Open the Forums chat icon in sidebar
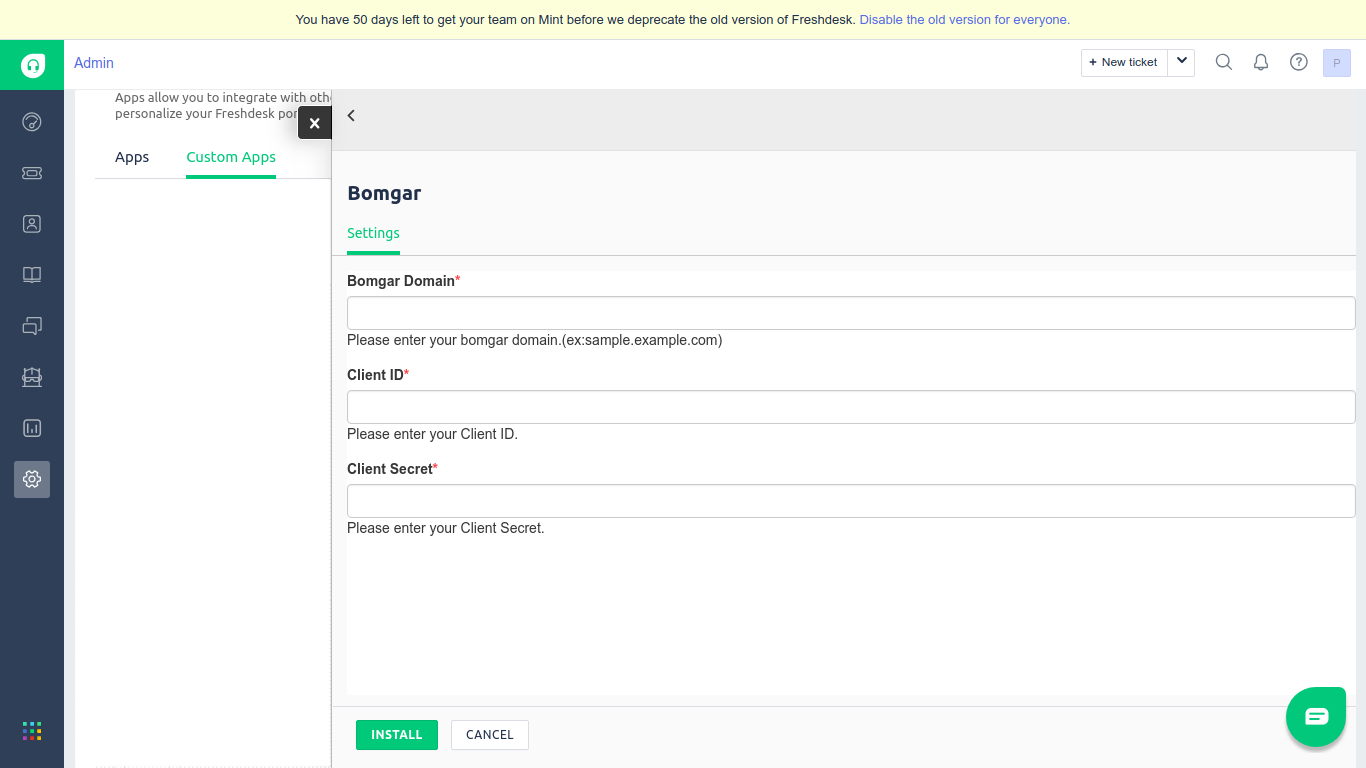The image size is (1366, 768). click(x=32, y=326)
